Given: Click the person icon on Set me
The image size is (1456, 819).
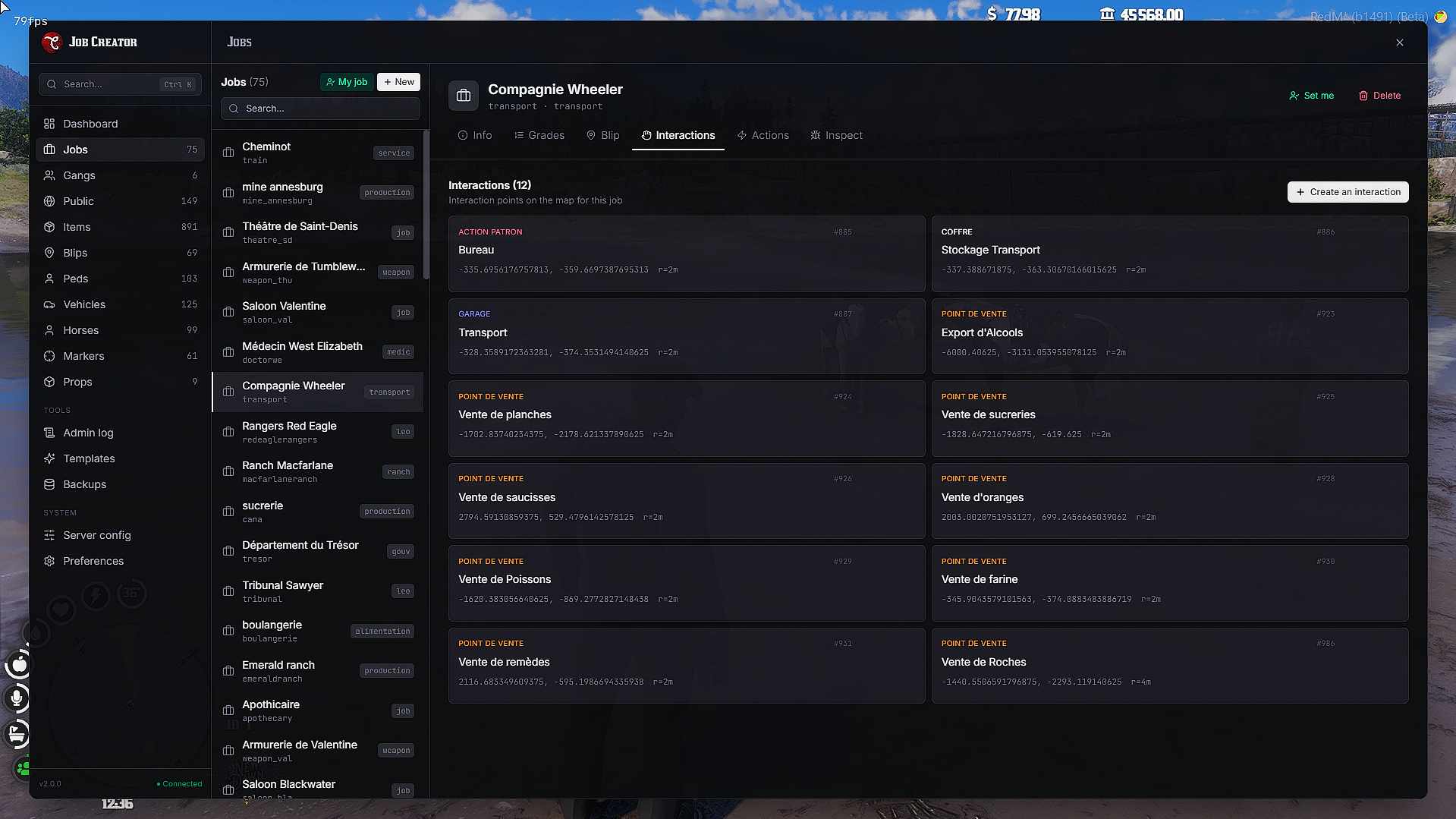Looking at the screenshot, I should tap(1294, 96).
